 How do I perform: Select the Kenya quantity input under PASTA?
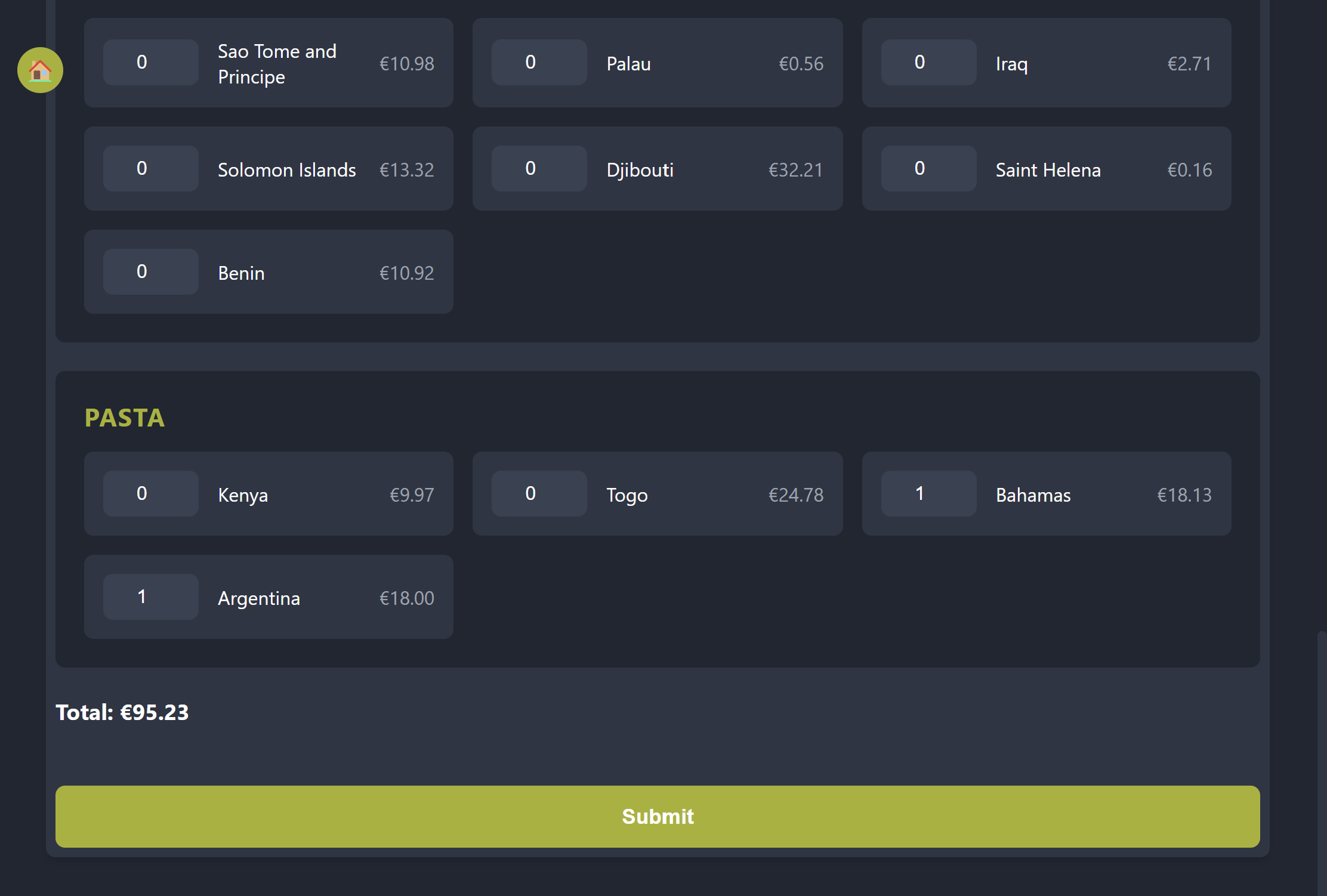click(150, 493)
